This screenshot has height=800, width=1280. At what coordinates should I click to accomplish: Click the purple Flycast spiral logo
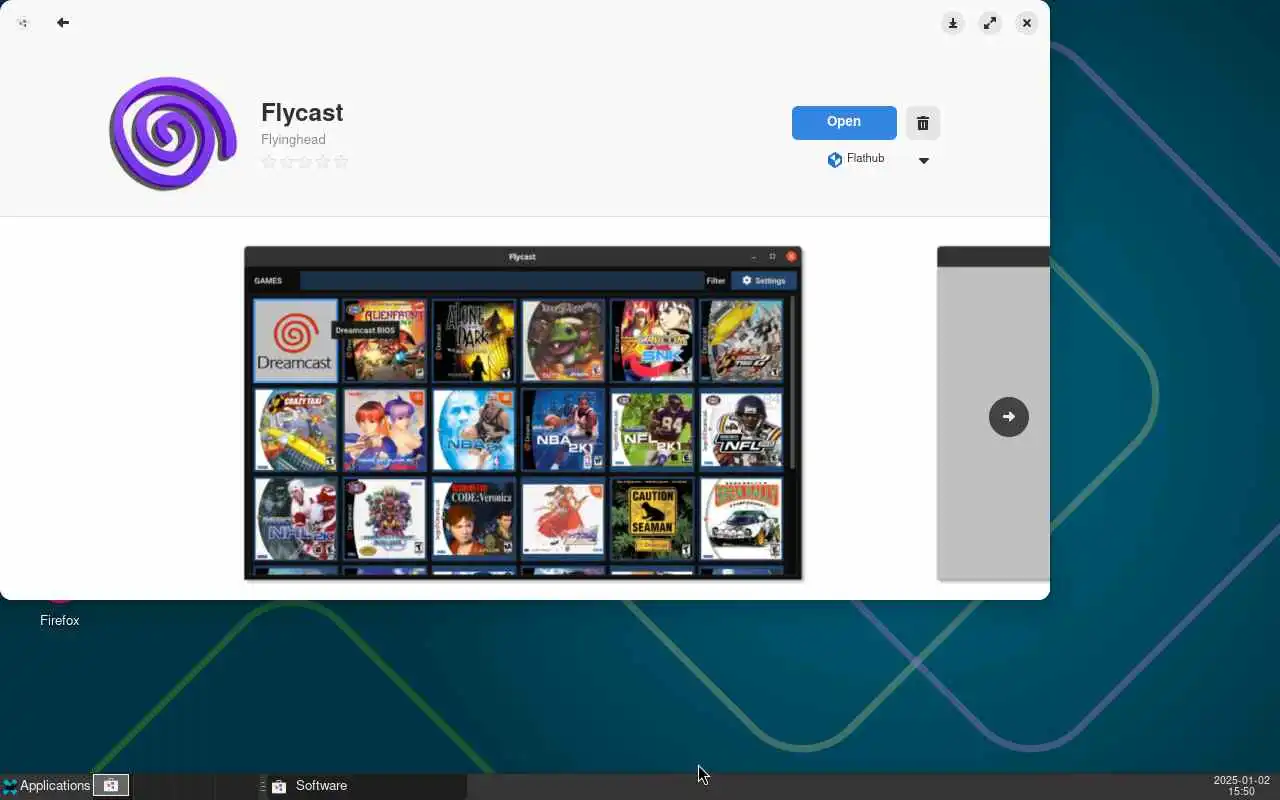173,133
